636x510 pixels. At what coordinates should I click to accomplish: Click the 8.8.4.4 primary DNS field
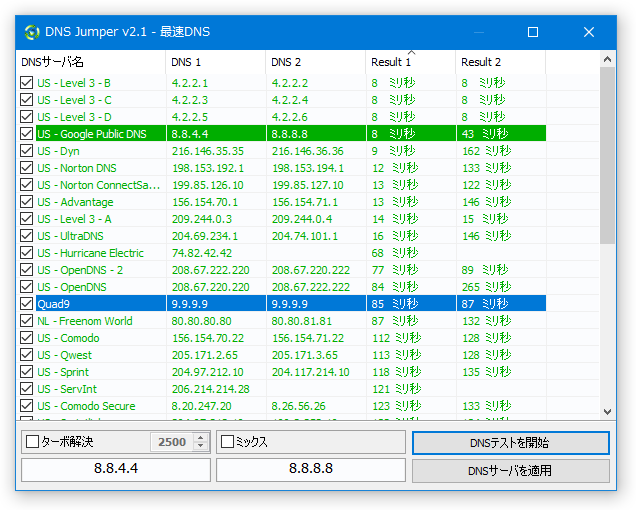pyautogui.click(x=116, y=469)
